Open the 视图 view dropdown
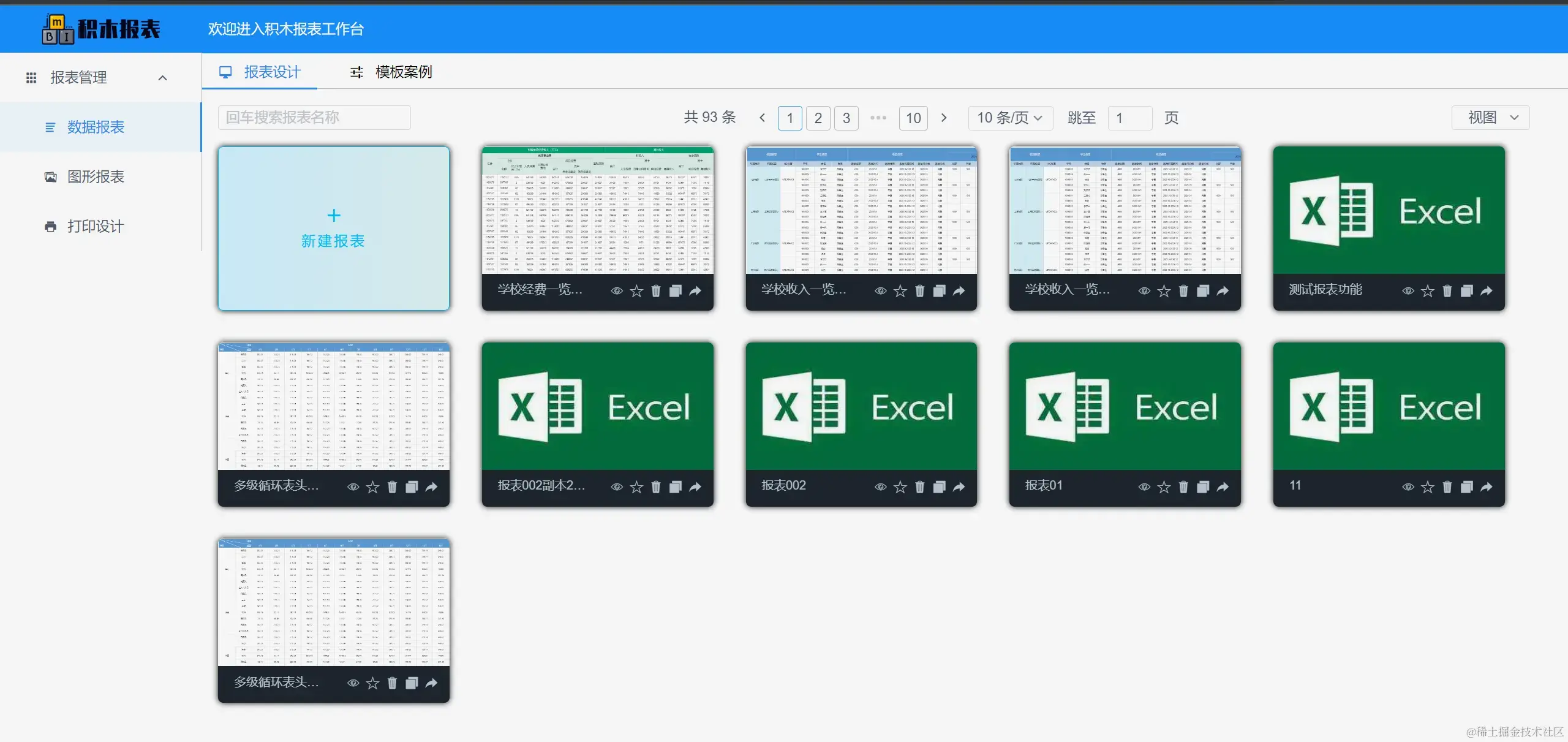 click(1490, 118)
